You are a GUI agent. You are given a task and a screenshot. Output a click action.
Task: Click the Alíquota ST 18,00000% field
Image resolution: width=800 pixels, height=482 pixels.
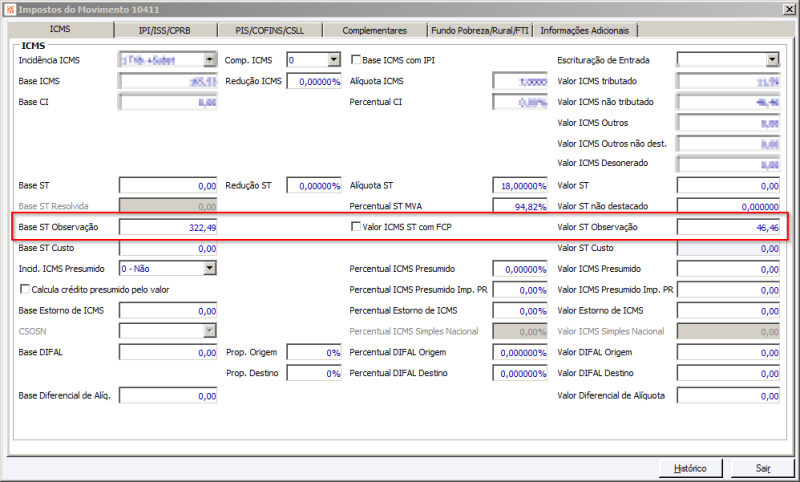point(520,186)
